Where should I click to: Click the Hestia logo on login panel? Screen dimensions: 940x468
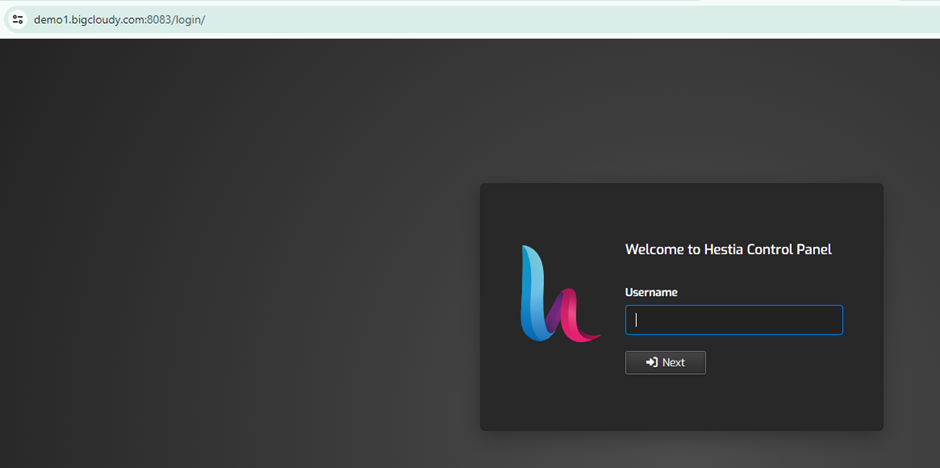(x=560, y=294)
